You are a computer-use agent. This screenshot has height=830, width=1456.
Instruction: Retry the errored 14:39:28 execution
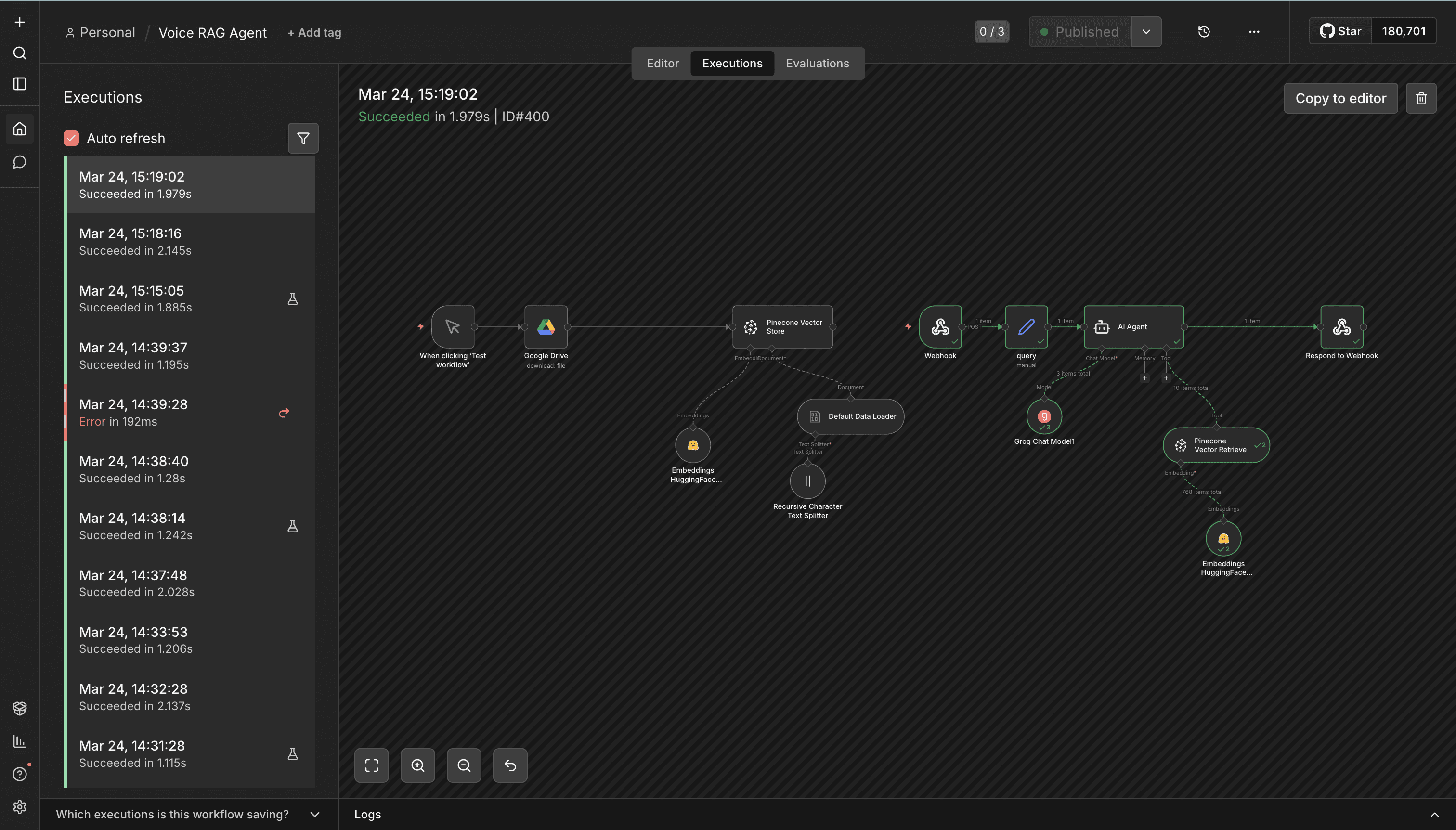(284, 412)
